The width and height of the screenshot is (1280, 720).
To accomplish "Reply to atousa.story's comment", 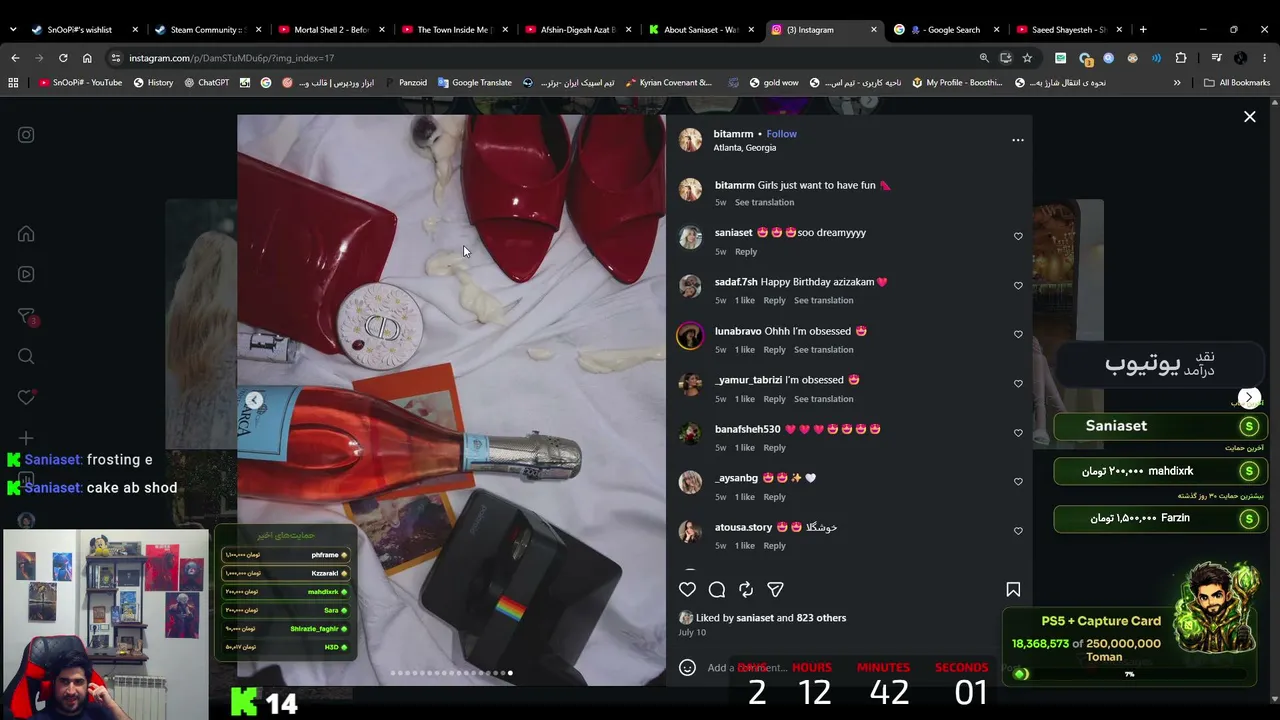I will pyautogui.click(x=774, y=546).
